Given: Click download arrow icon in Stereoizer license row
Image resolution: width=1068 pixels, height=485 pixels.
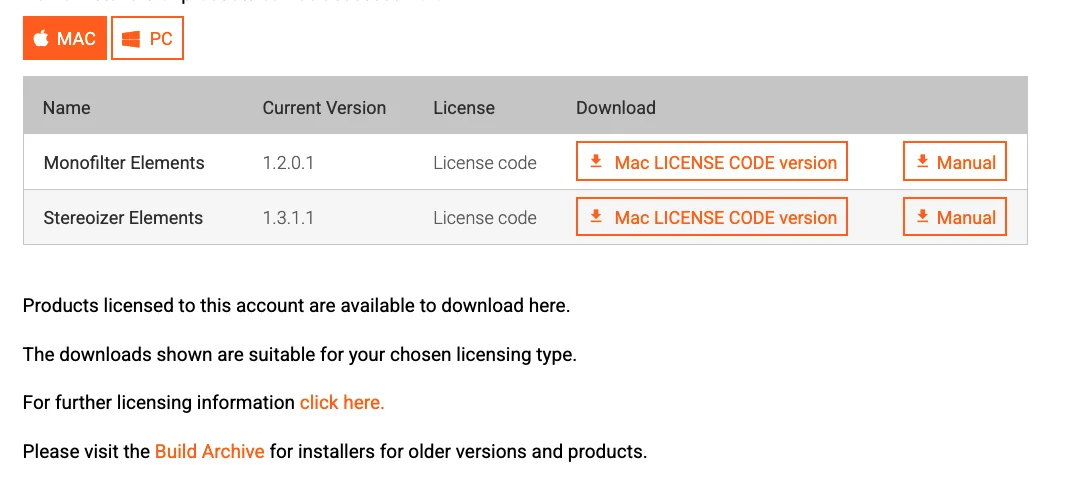Looking at the screenshot, I should pyautogui.click(x=596, y=217).
